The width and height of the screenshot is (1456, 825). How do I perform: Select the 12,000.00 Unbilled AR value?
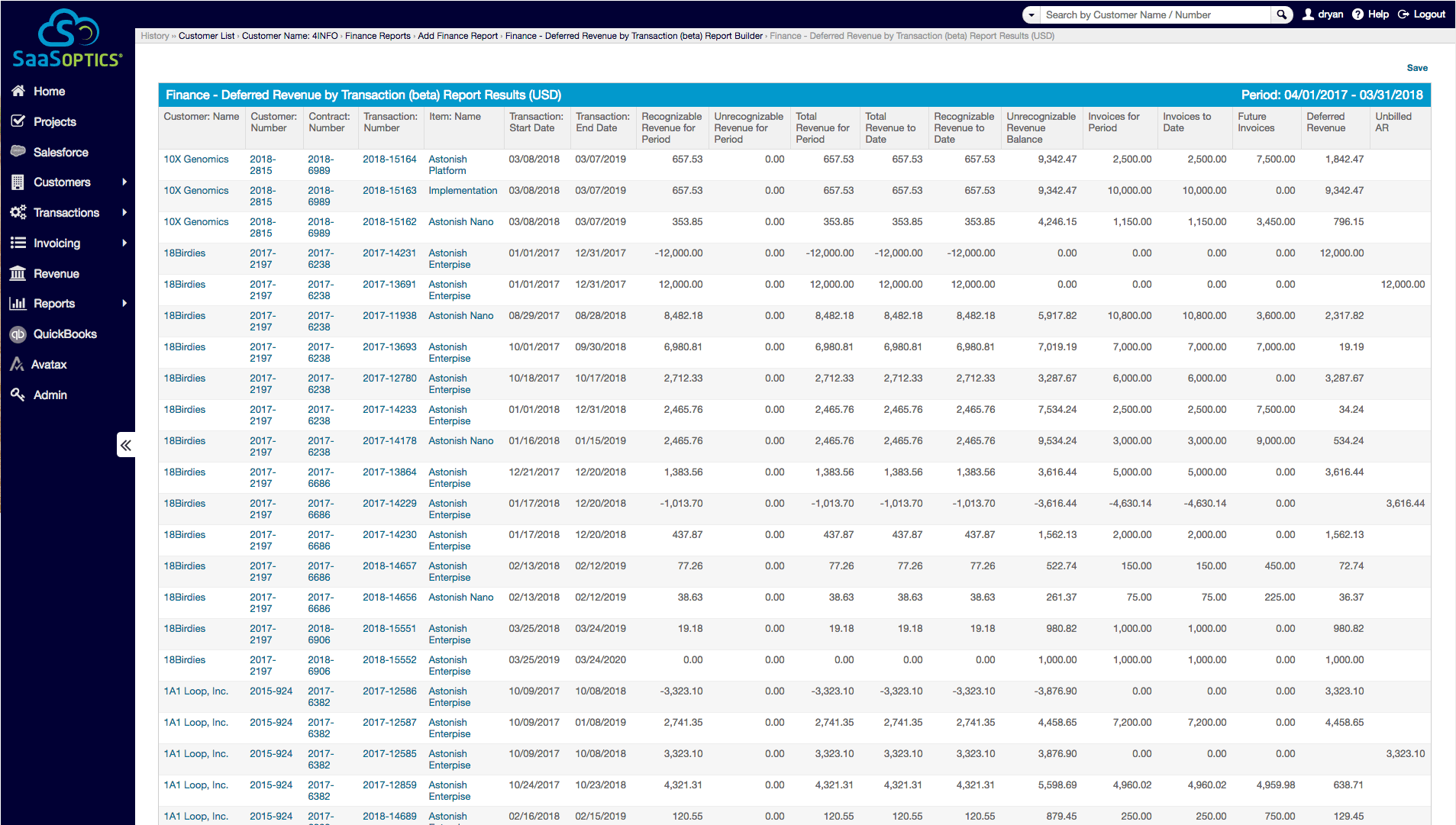(x=1403, y=285)
